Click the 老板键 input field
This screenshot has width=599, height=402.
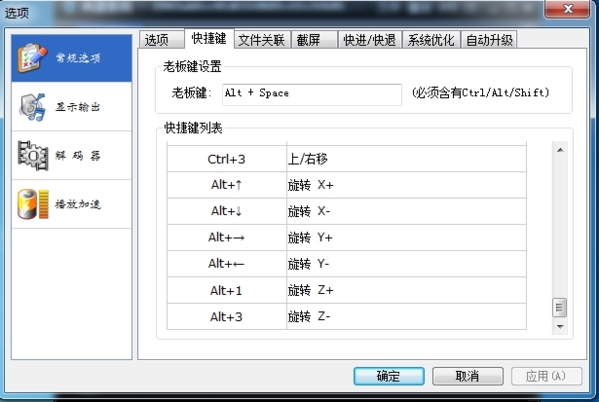(x=312, y=94)
